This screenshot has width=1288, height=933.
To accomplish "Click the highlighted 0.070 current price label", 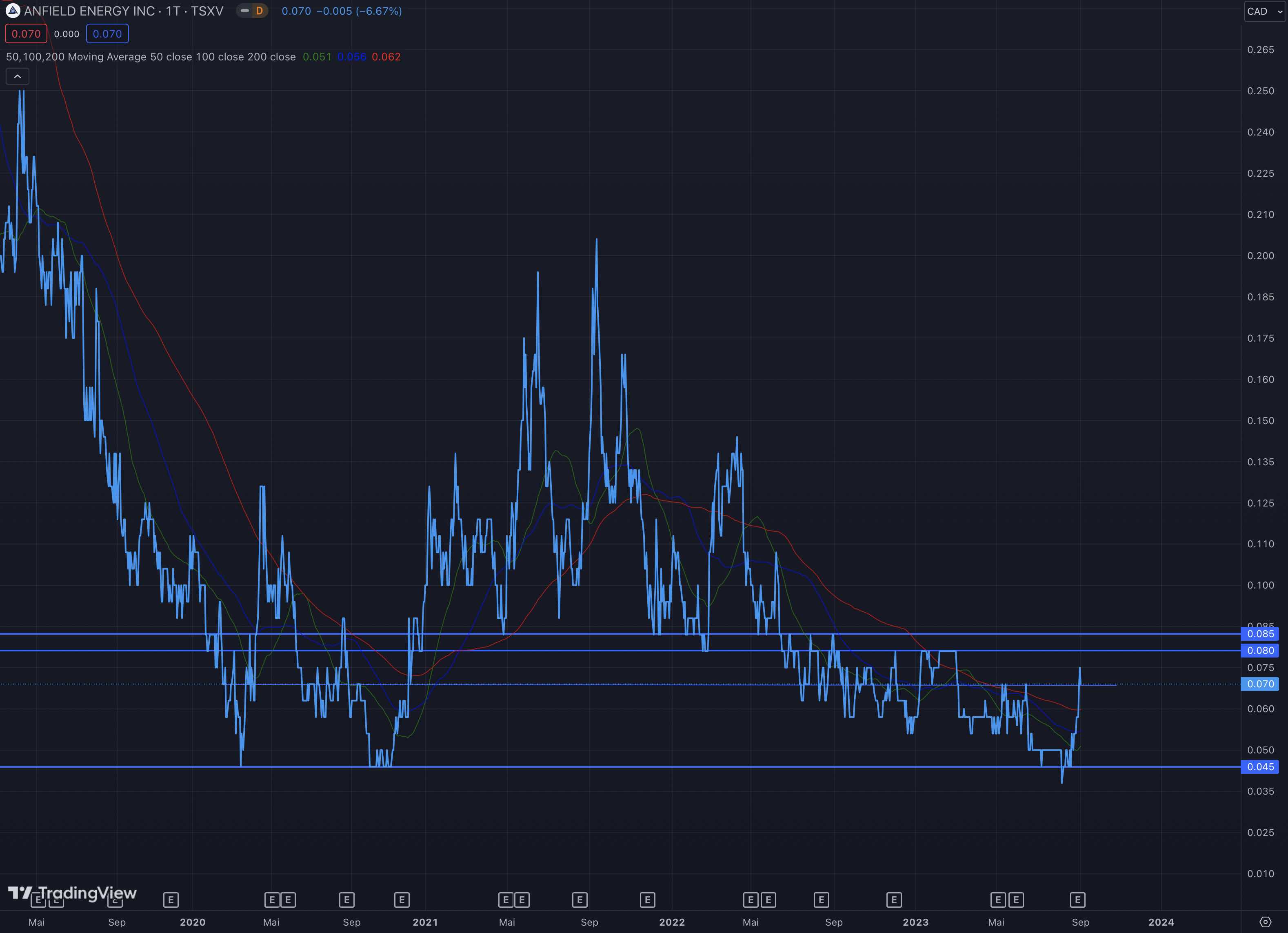I will pos(1260,684).
